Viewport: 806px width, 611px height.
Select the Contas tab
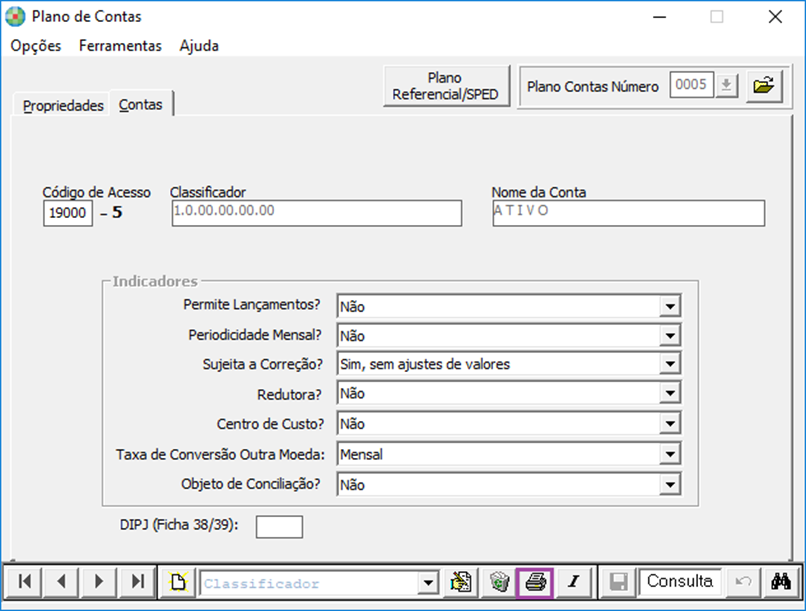pyautogui.click(x=141, y=105)
